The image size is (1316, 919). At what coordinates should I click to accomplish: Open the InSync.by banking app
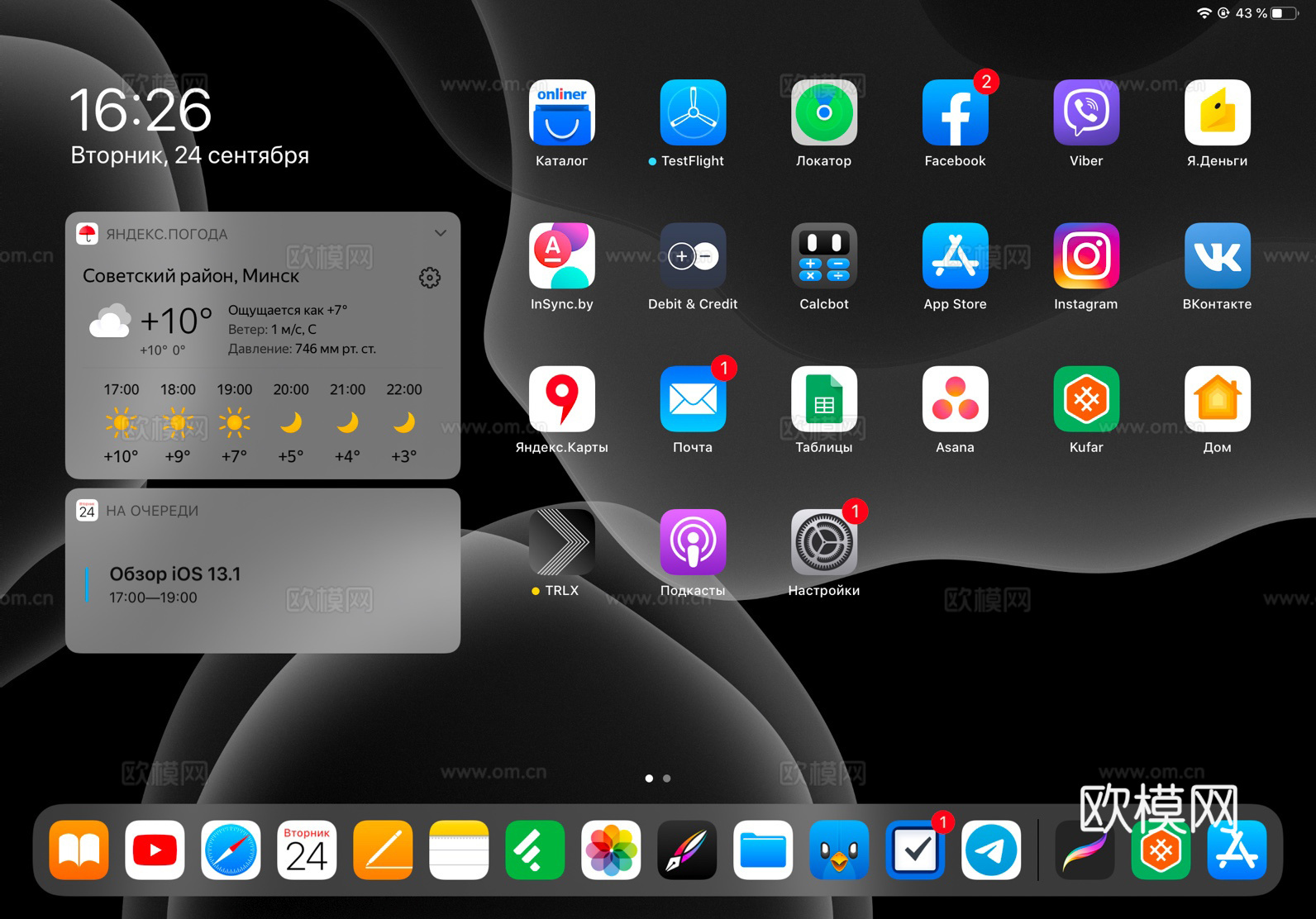tap(561, 256)
